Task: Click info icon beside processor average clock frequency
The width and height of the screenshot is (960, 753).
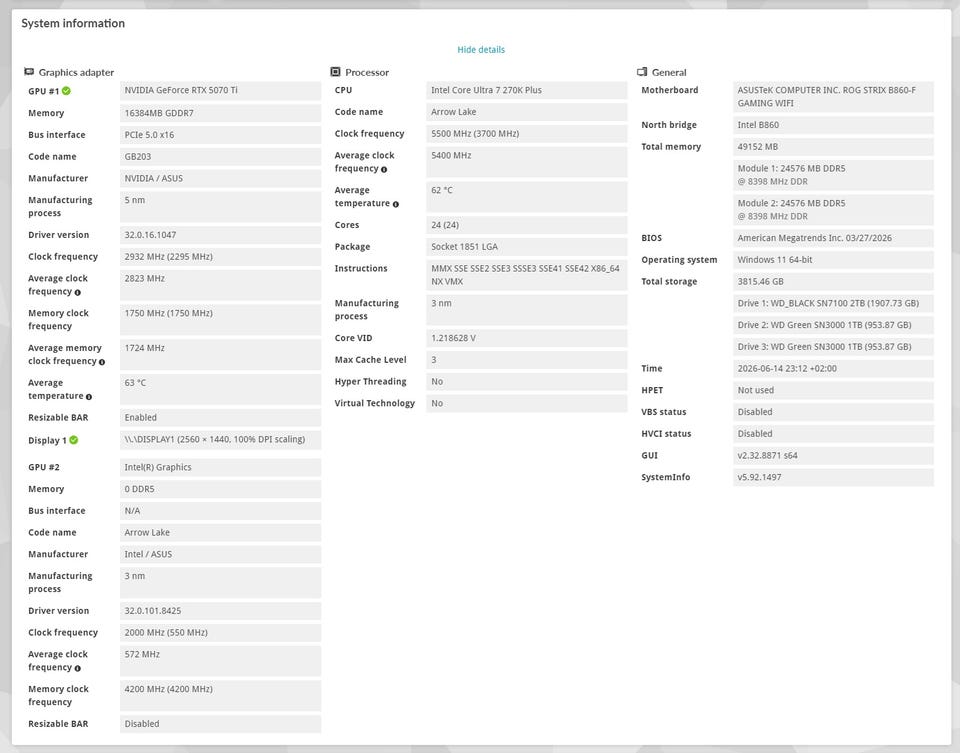Action: [x=384, y=169]
